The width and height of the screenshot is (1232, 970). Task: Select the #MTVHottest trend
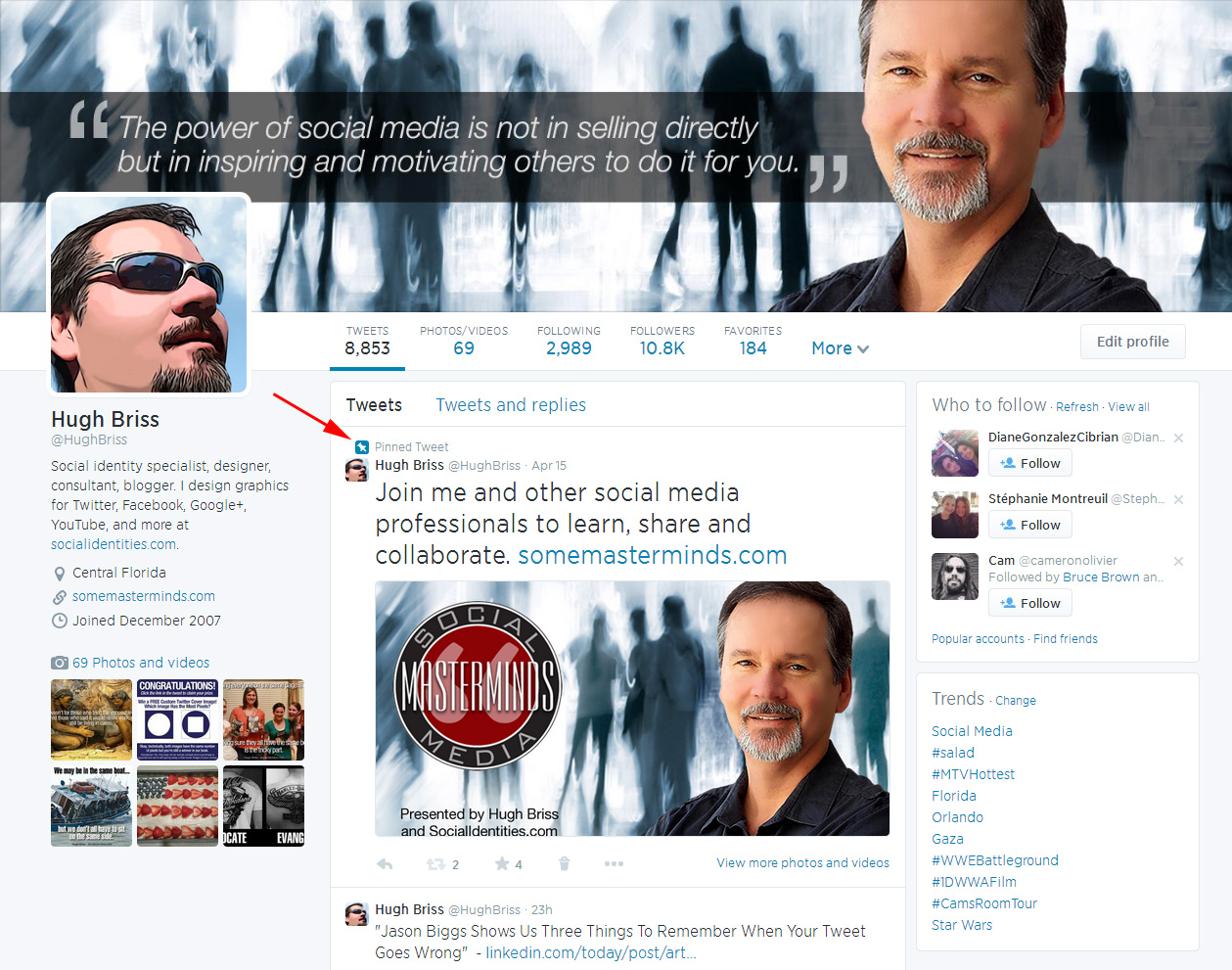[x=973, y=774]
